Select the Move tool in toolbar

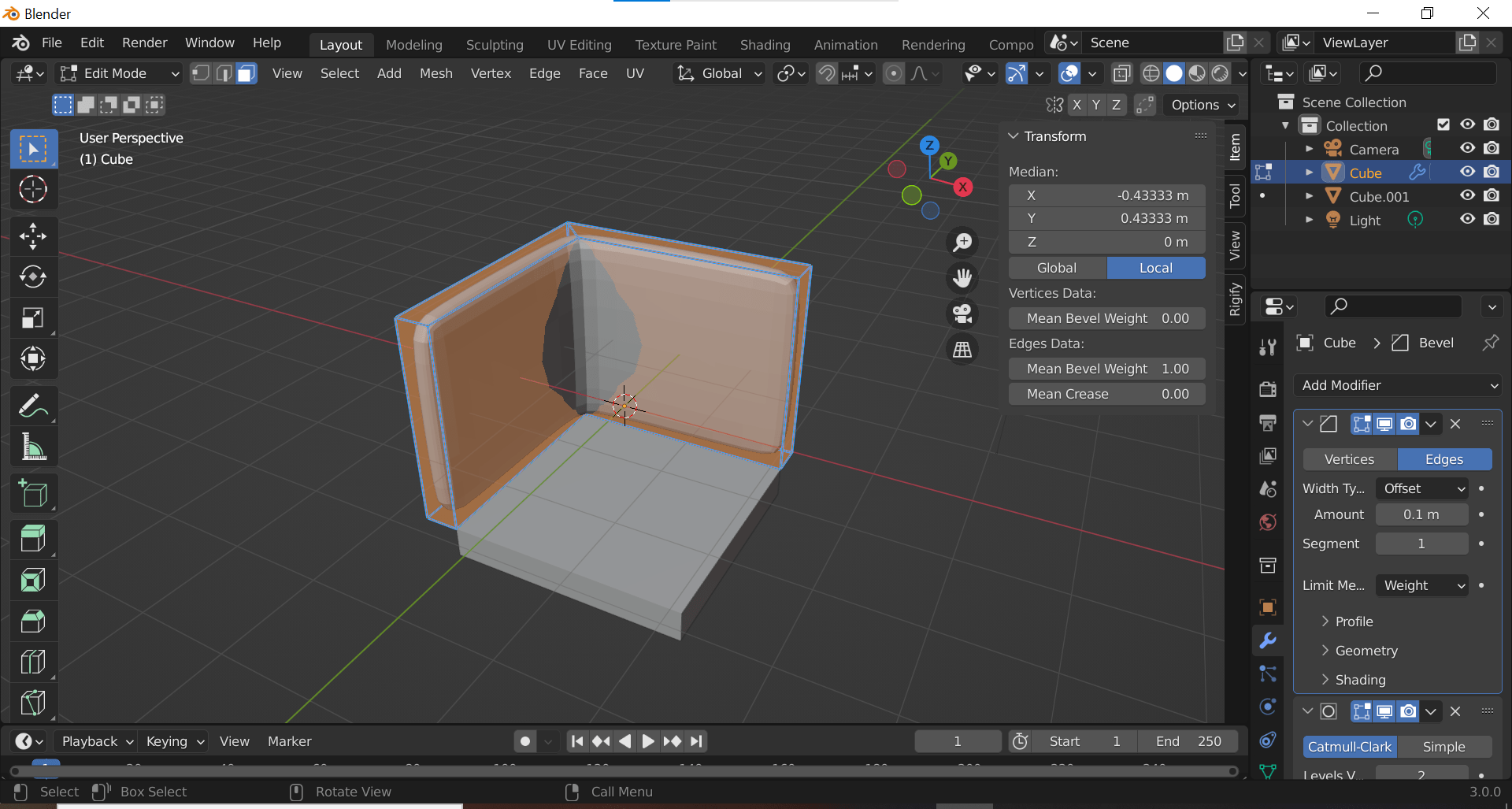[x=33, y=236]
